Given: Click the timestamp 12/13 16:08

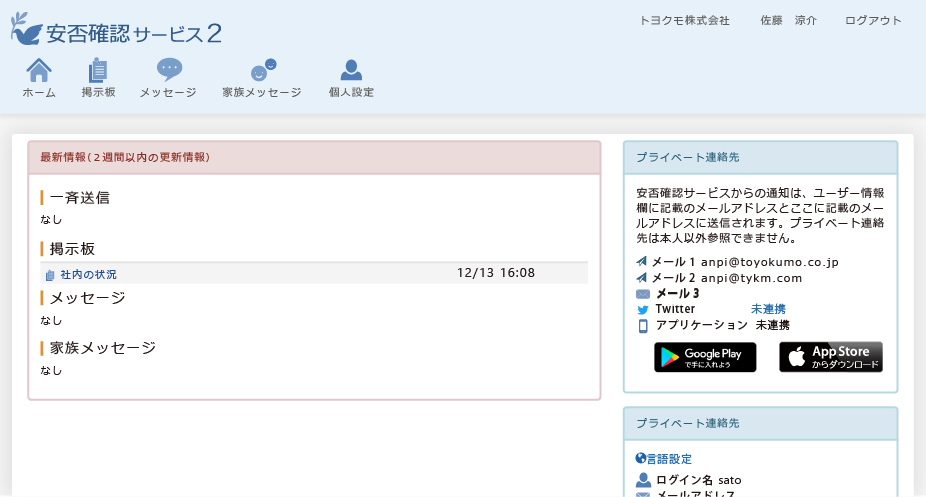Looking at the screenshot, I should tap(496, 273).
